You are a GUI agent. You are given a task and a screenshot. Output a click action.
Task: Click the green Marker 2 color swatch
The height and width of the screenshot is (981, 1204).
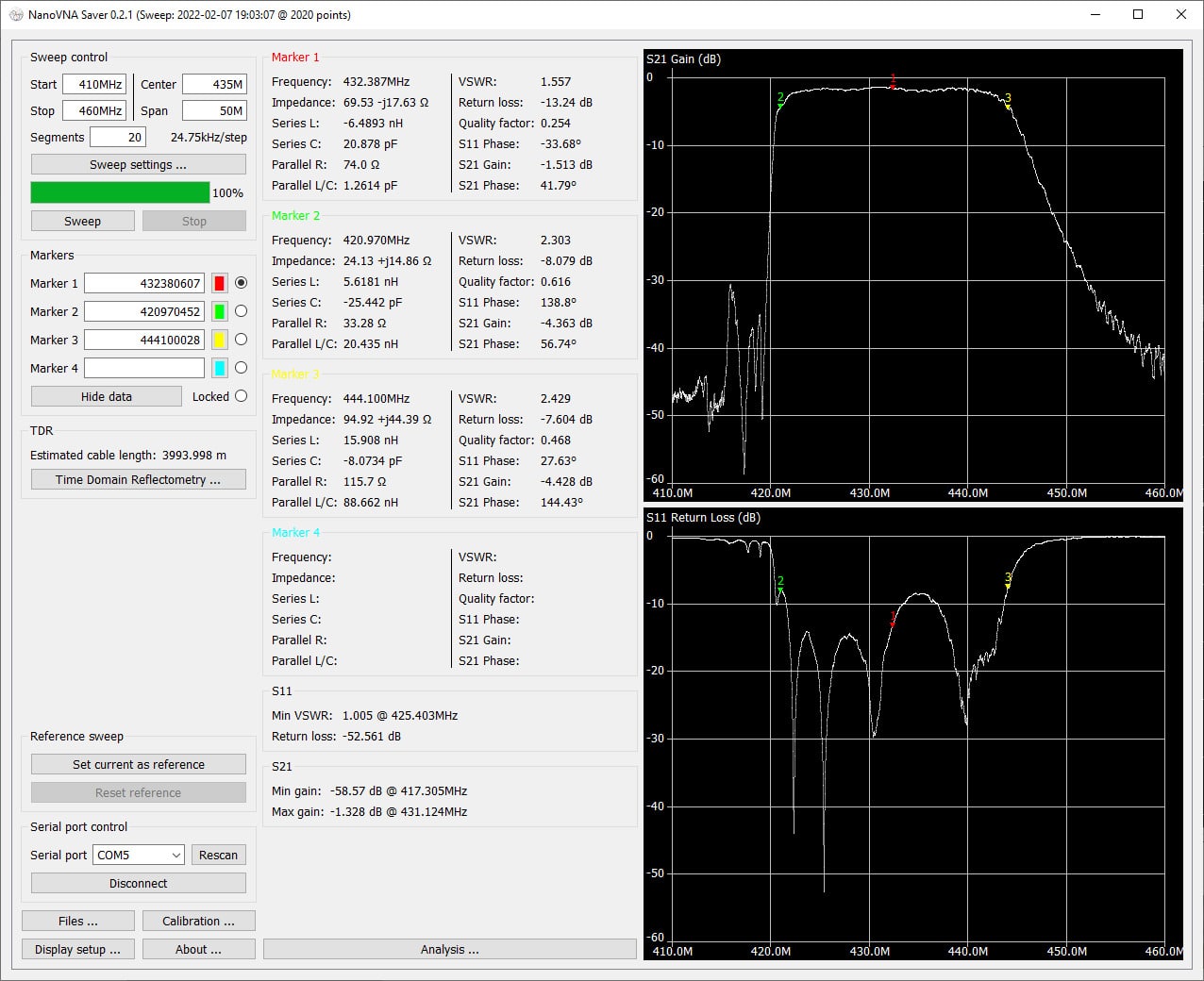pos(220,311)
